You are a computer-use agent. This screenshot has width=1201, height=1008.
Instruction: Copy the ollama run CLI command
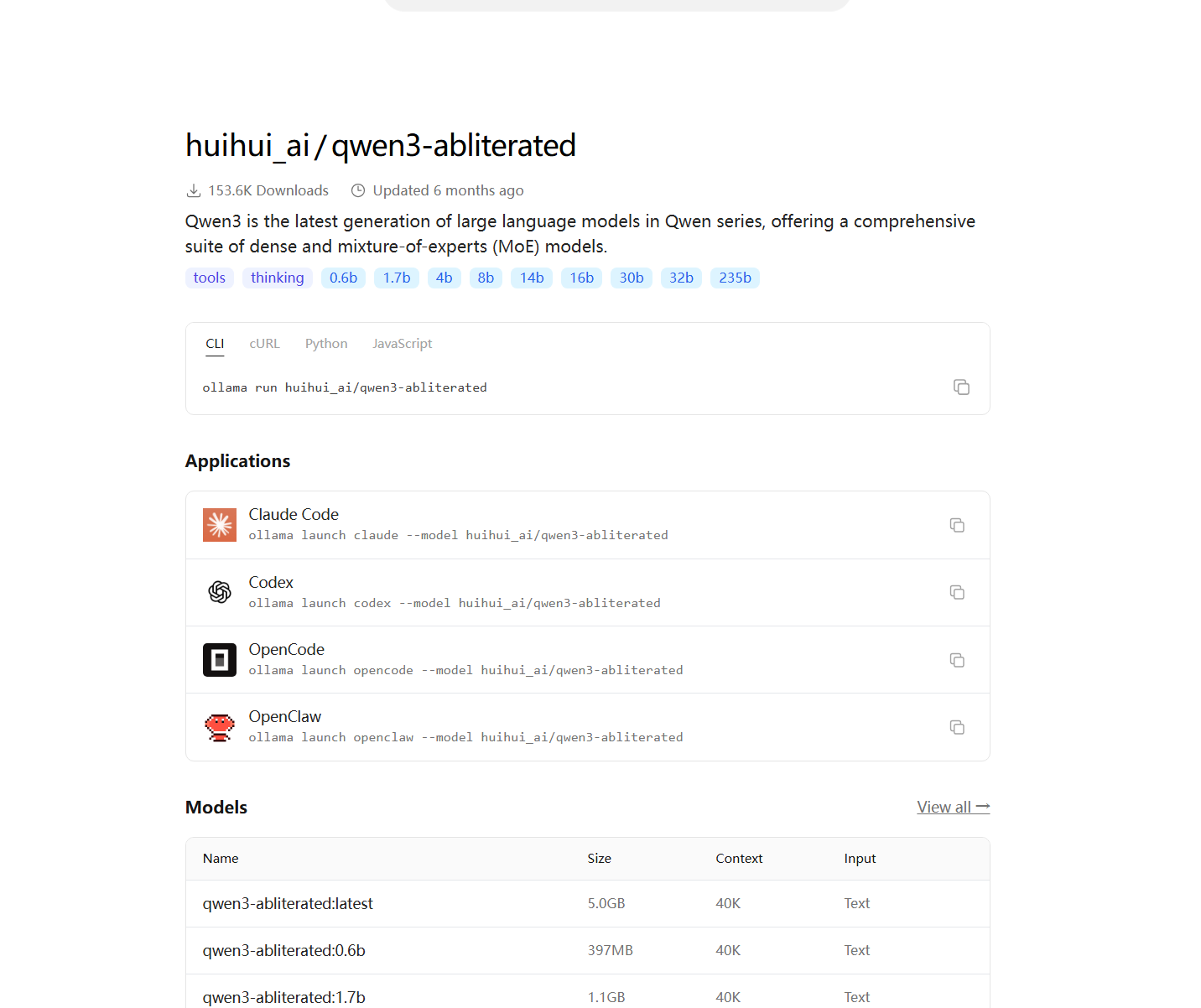coord(961,387)
